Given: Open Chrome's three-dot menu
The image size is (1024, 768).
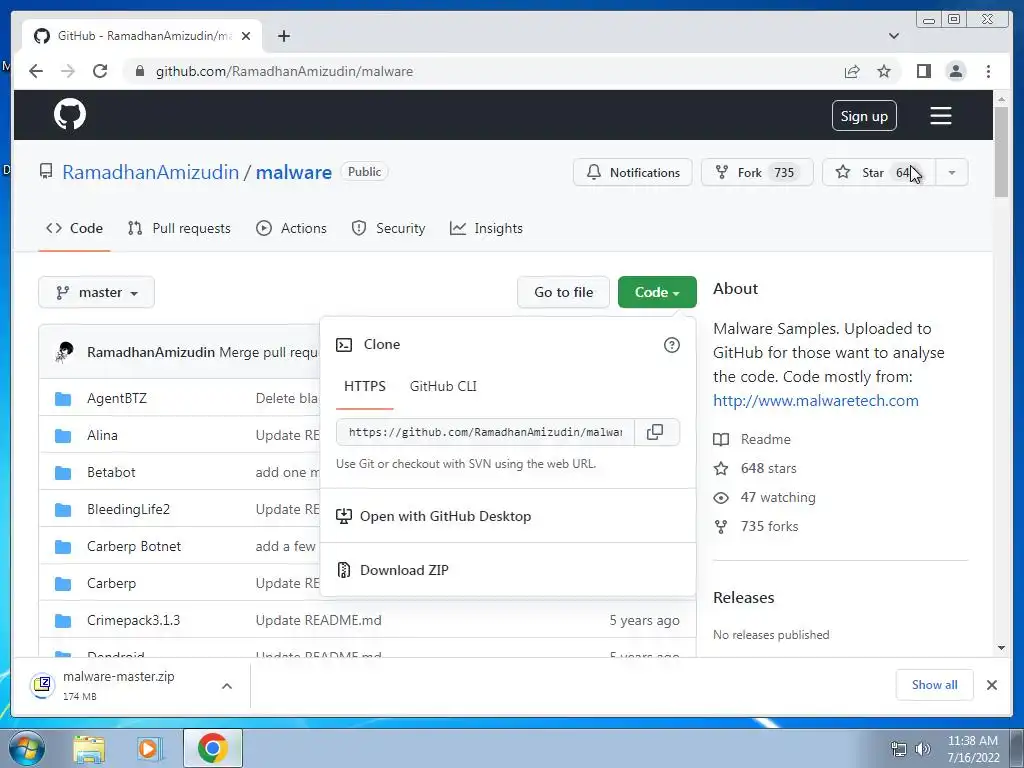Looking at the screenshot, I should pos(988,71).
